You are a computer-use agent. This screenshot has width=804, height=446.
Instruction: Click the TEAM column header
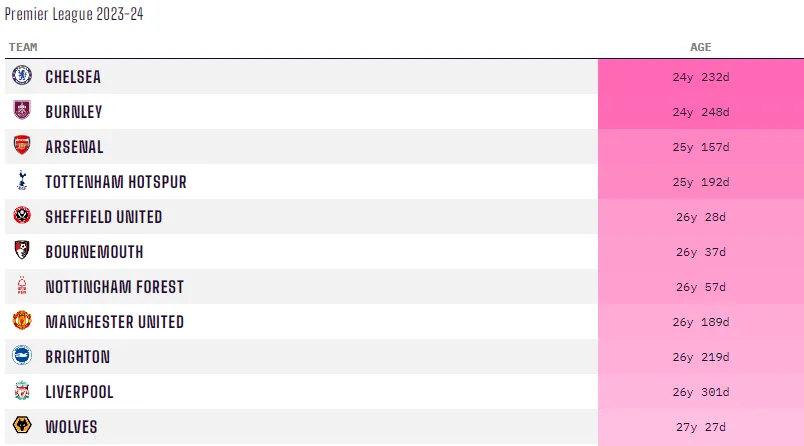pos(23,47)
